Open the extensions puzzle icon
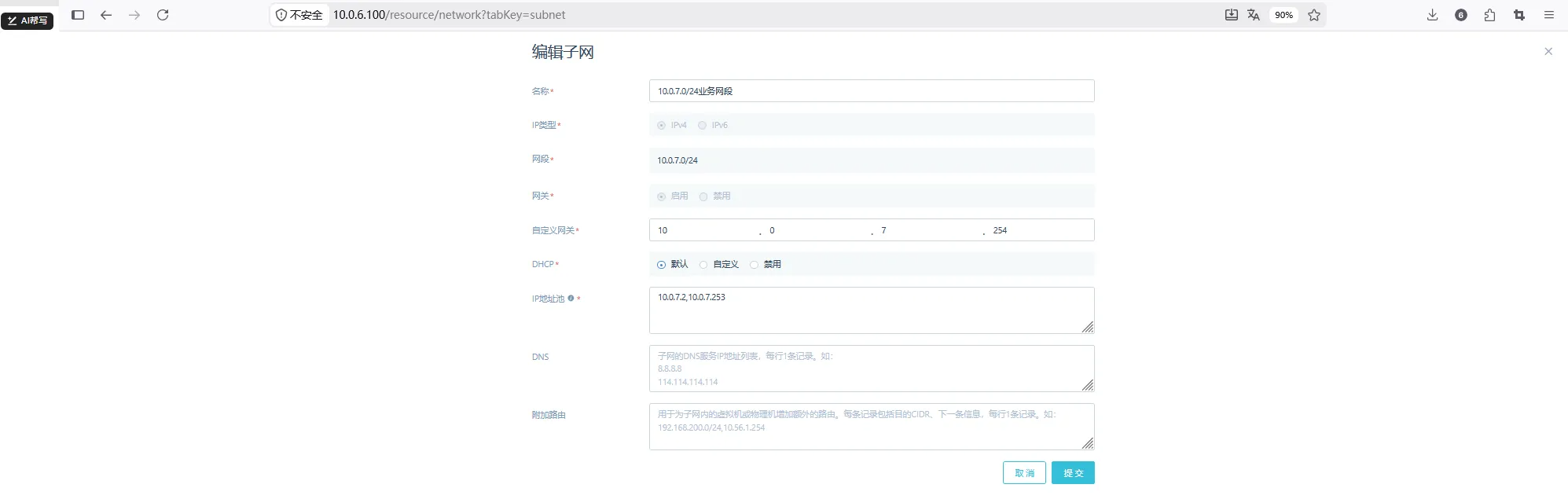The width and height of the screenshot is (1568, 499). [x=1489, y=15]
